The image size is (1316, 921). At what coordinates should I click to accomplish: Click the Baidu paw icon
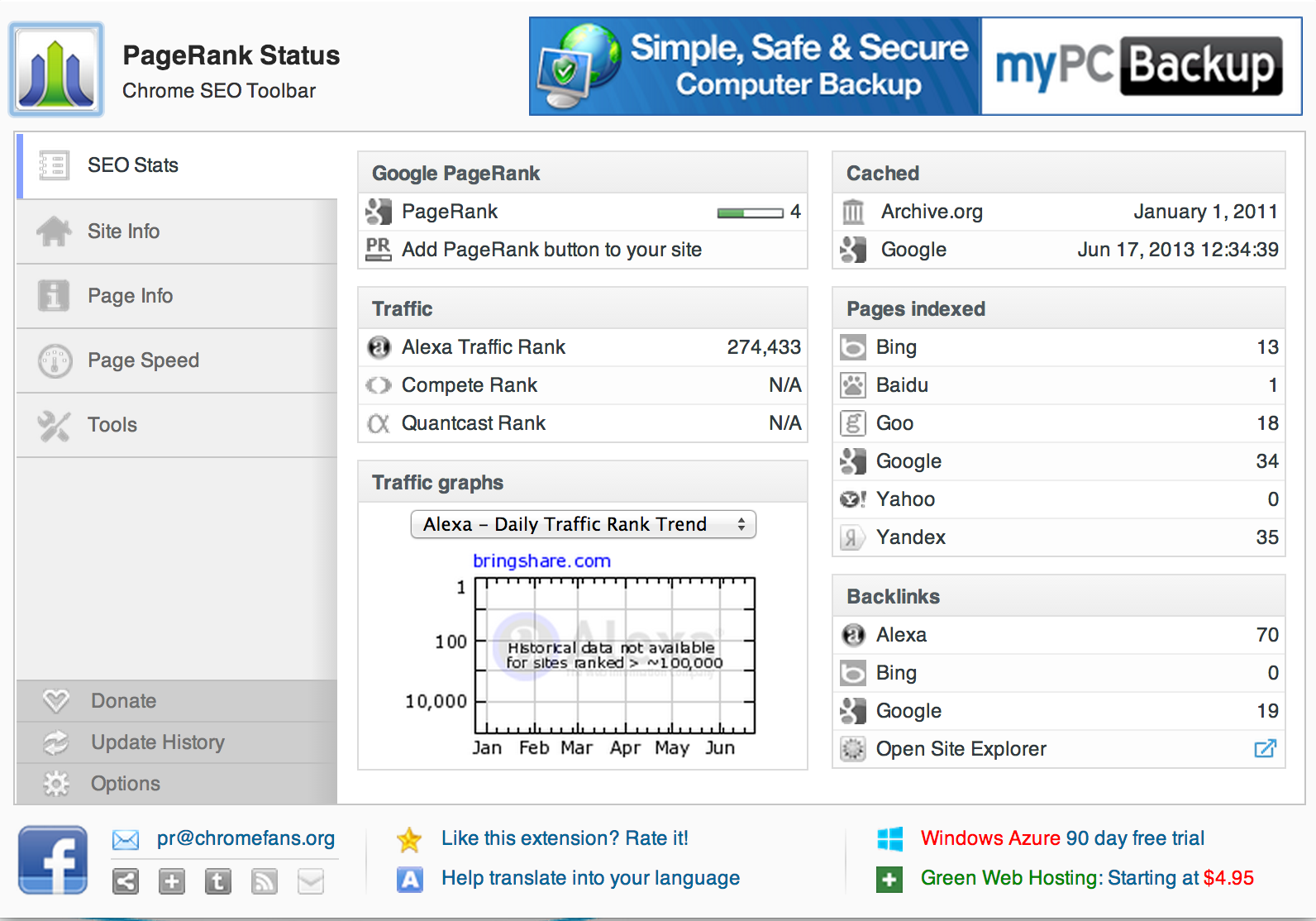pyautogui.click(x=853, y=385)
